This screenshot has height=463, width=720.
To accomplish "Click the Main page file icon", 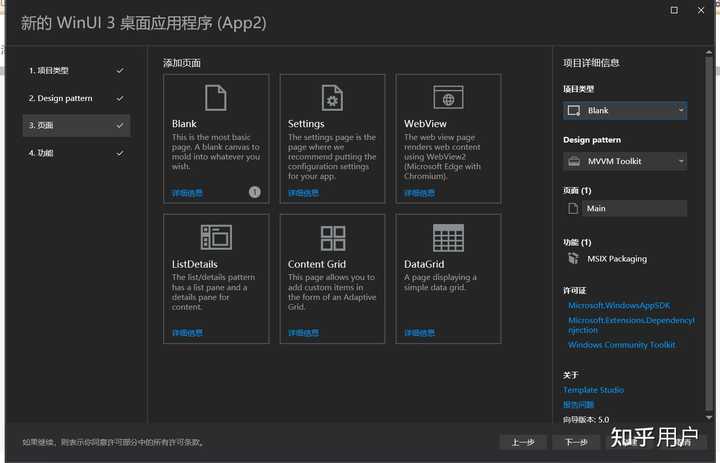I will pyautogui.click(x=573, y=209).
